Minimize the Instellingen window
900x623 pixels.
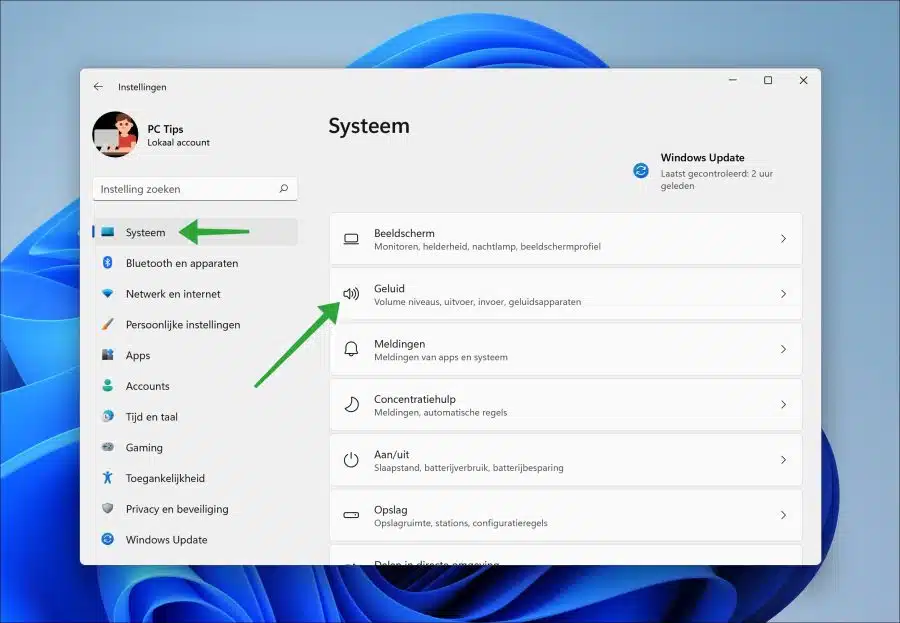(x=733, y=80)
